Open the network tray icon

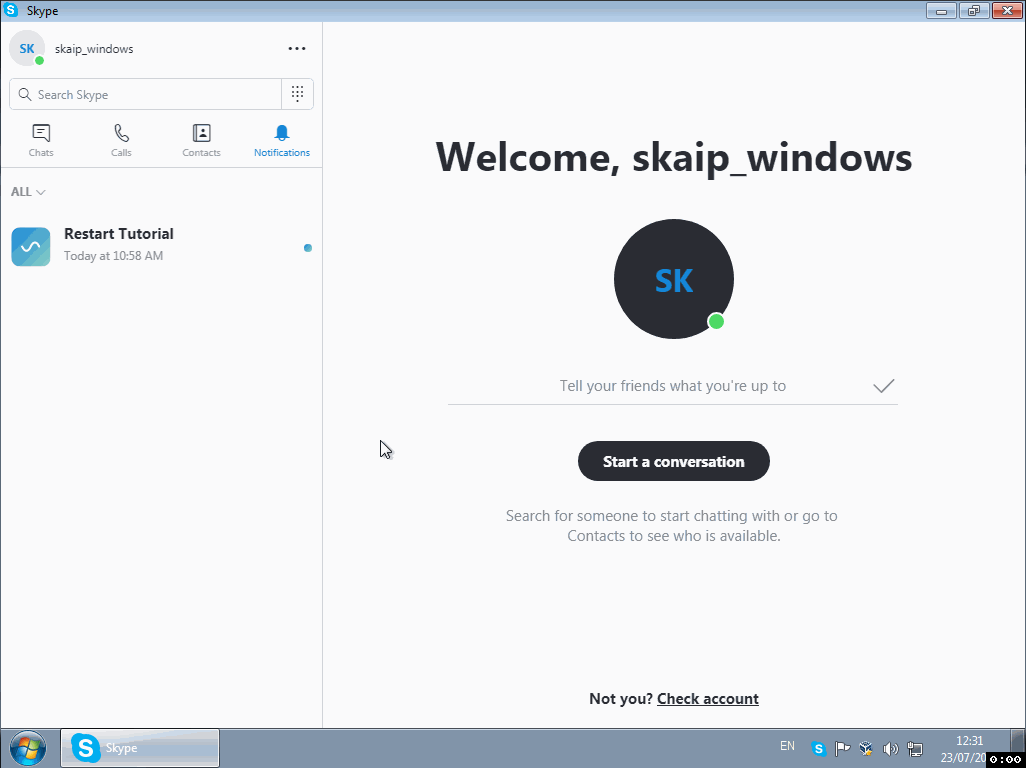(915, 748)
